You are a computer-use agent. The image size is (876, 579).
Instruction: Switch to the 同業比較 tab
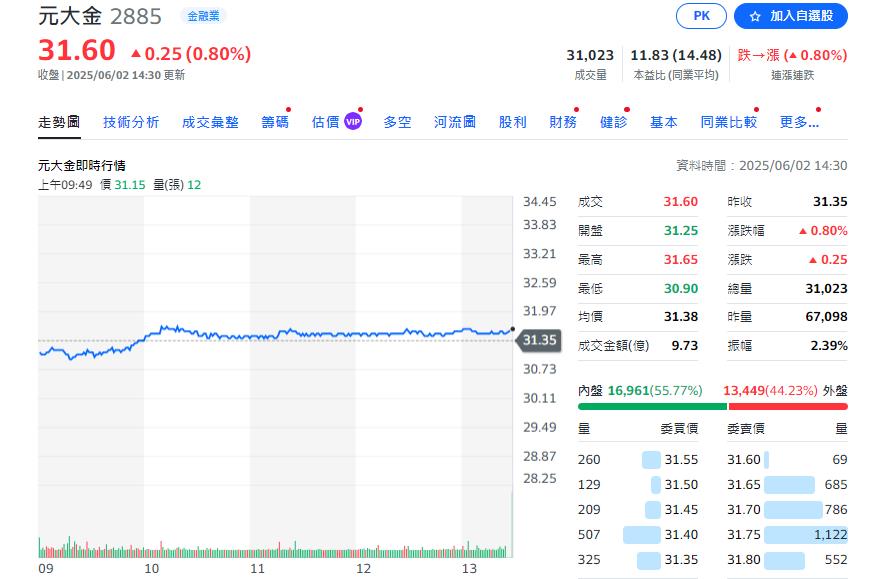click(x=728, y=122)
